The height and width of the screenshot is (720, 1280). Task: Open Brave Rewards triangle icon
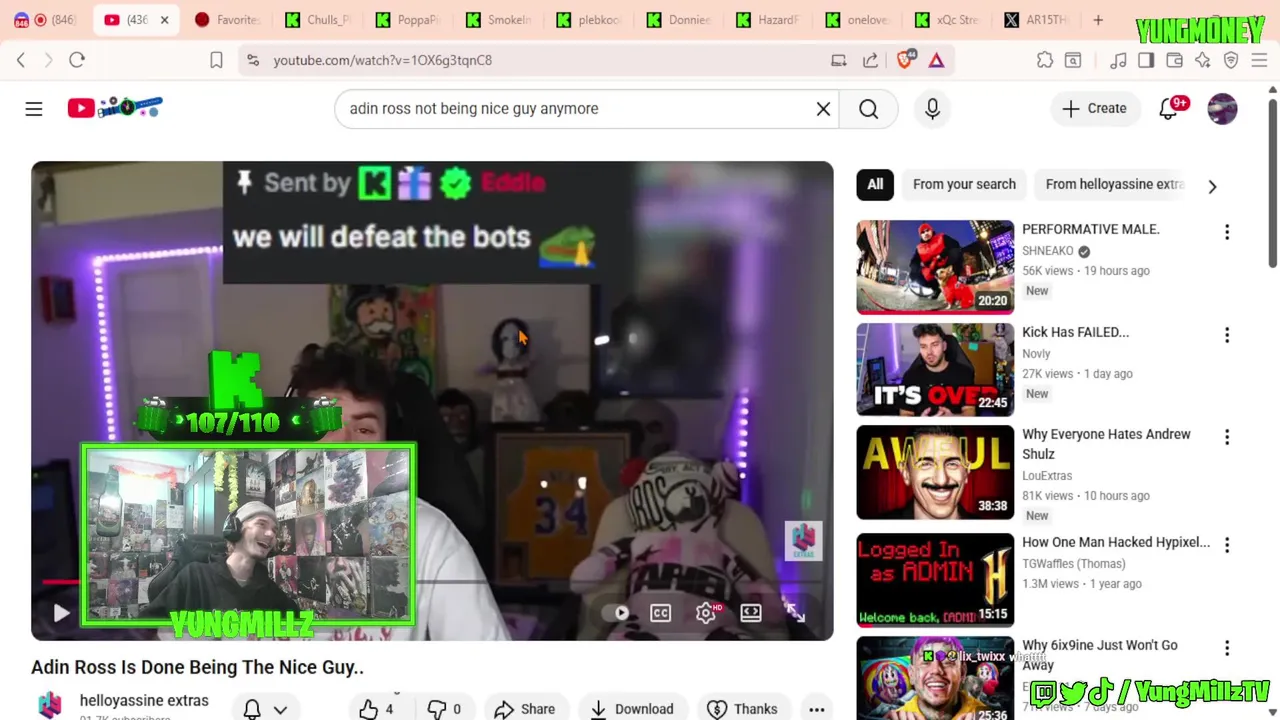937,60
